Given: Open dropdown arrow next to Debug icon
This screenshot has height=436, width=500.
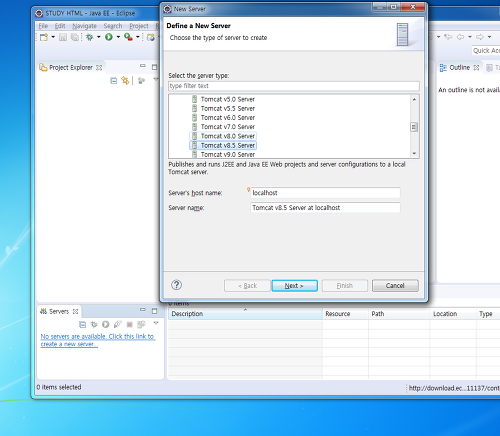Looking at the screenshot, I should click(98, 37).
